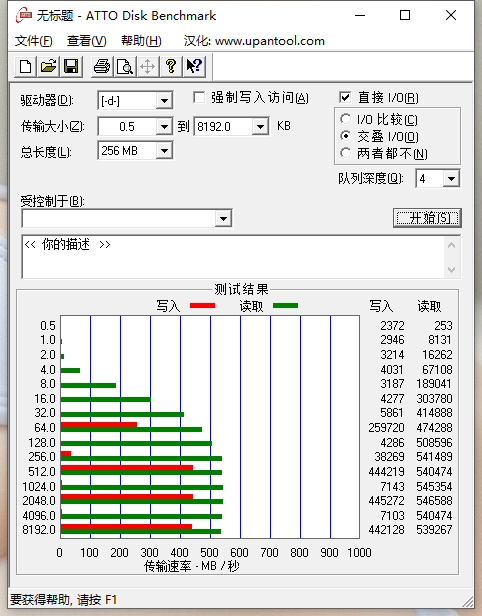Click read value 189041
The height and width of the screenshot is (616, 482).
click(434, 383)
